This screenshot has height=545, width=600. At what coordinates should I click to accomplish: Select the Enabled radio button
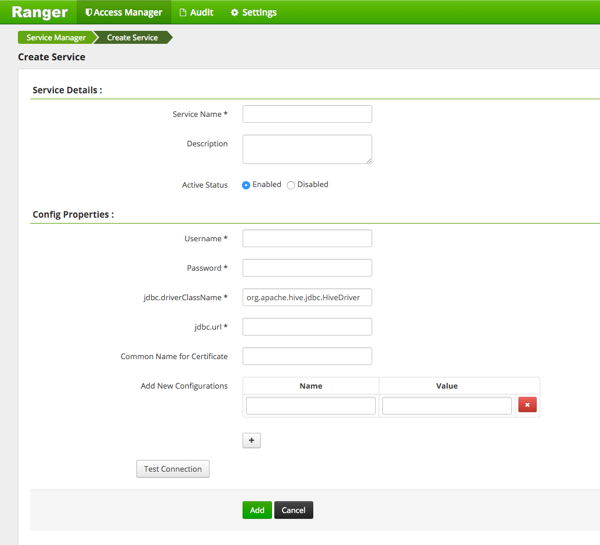coord(246,185)
